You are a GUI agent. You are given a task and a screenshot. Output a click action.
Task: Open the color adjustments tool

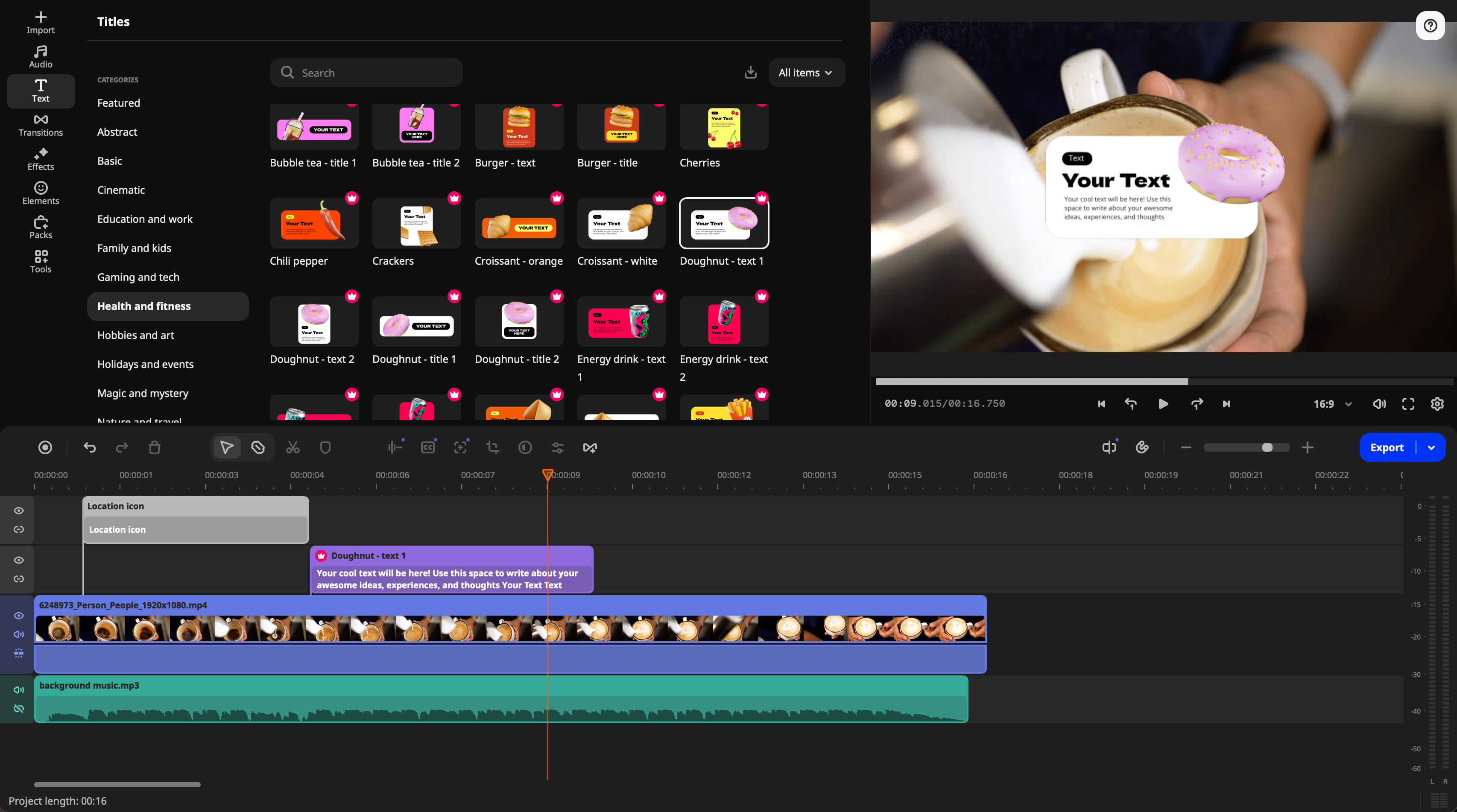click(x=525, y=447)
